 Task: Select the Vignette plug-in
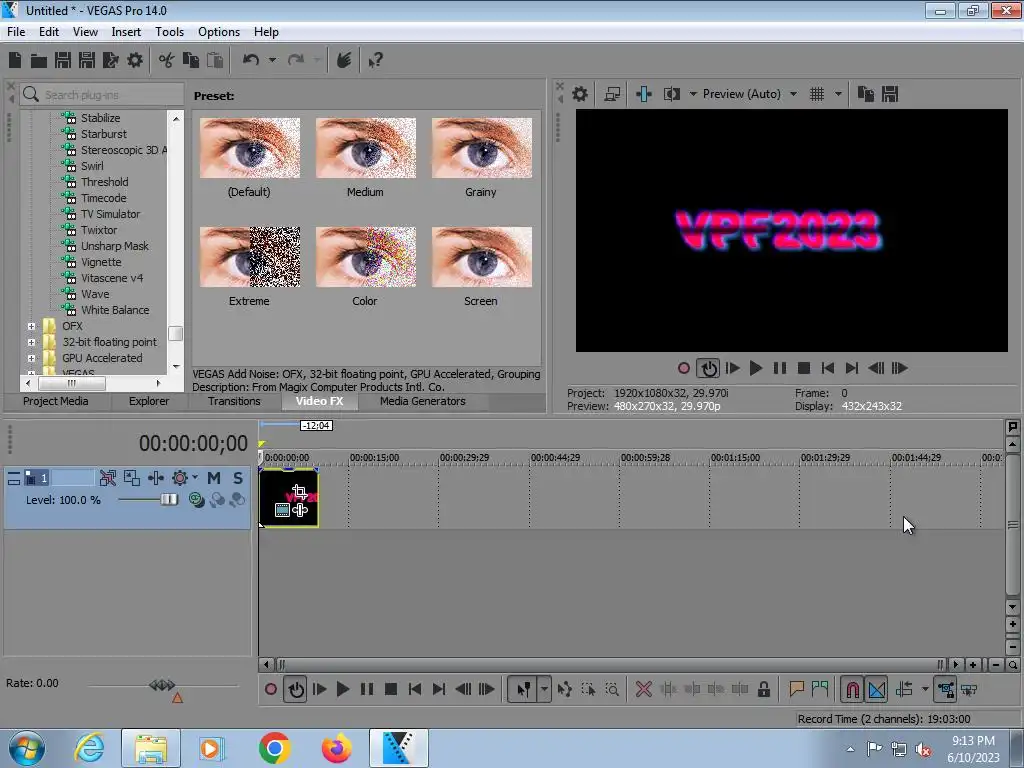point(101,262)
